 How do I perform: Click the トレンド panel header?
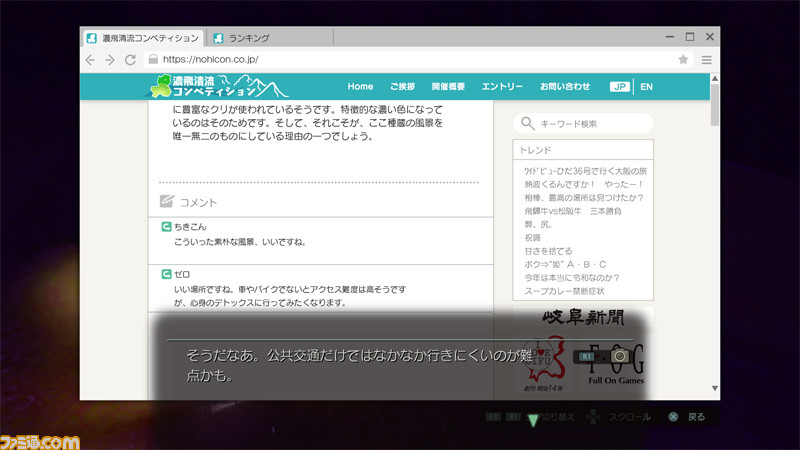point(583,149)
